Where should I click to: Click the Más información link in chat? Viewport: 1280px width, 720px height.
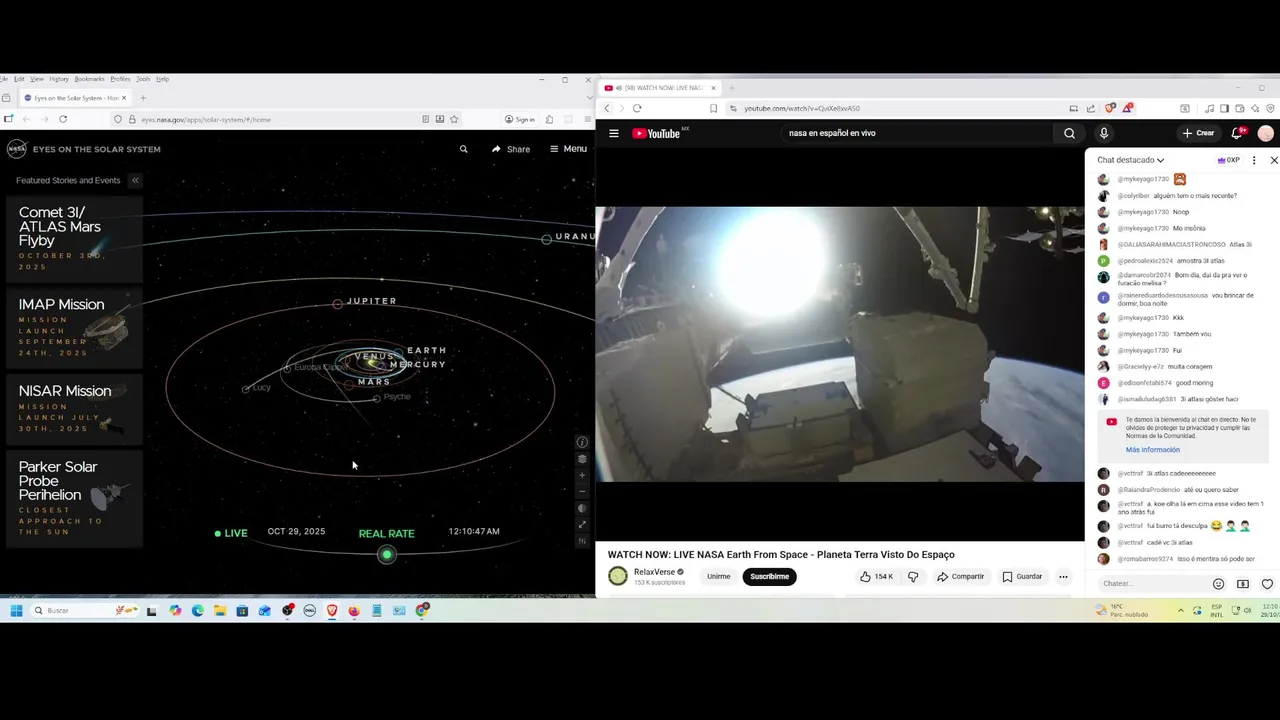pyautogui.click(x=1152, y=450)
